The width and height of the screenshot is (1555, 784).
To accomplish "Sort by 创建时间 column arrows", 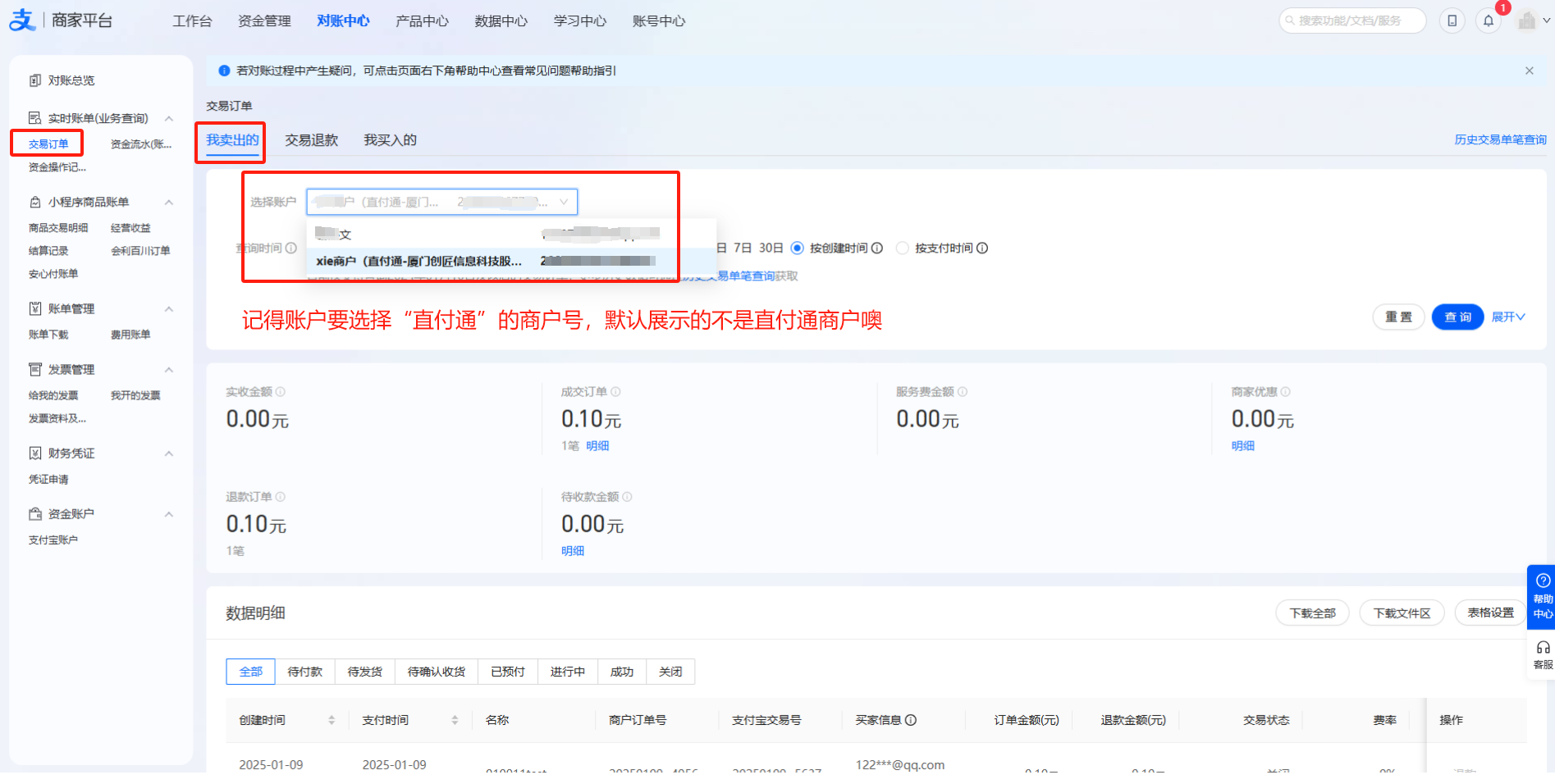I will 332,720.
